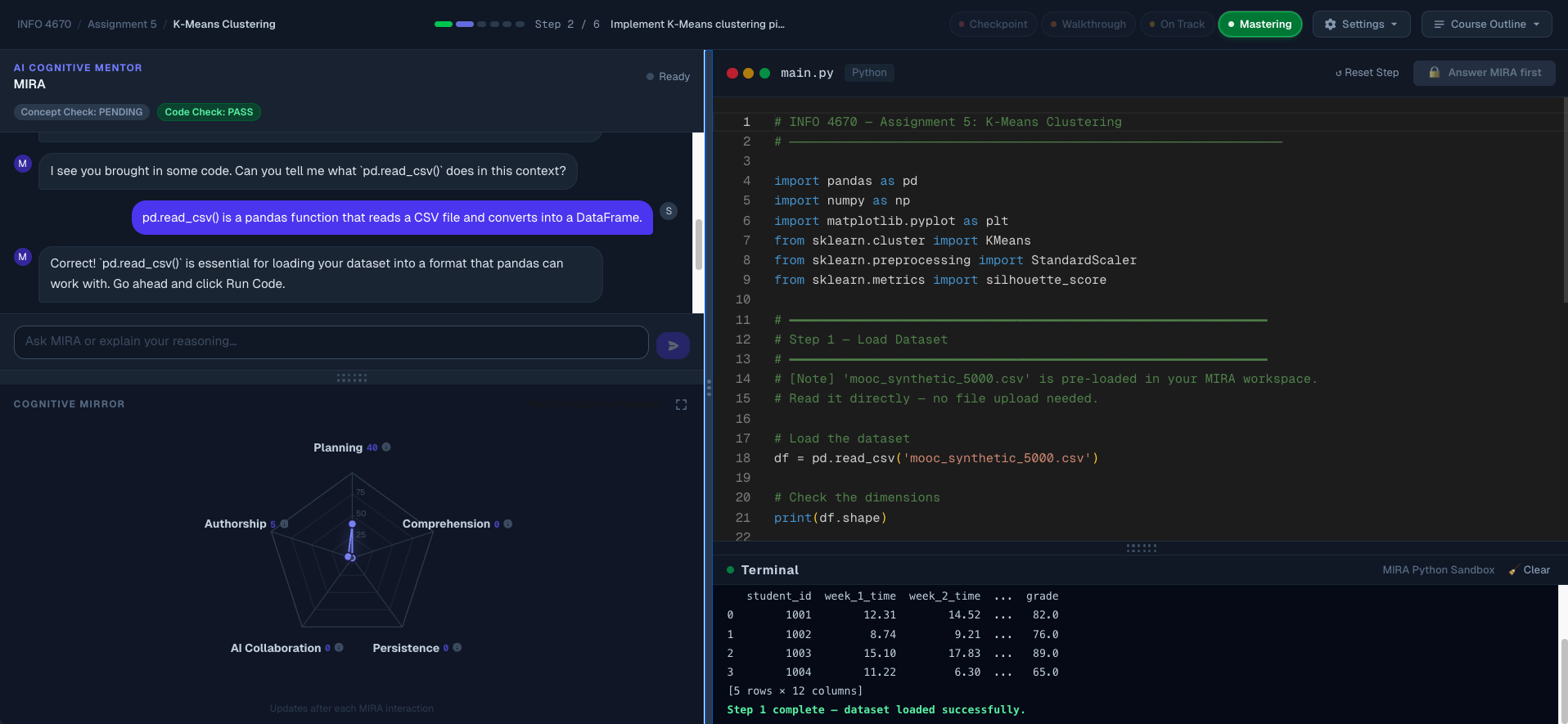The width and height of the screenshot is (1568, 724).
Task: Open INFO 4670 from the breadcrumb
Action: point(44,25)
